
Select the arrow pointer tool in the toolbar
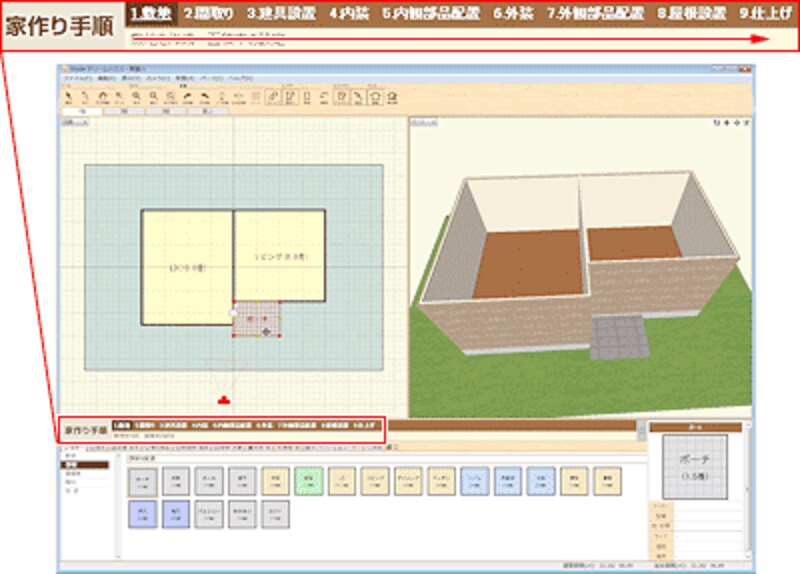[x=66, y=95]
